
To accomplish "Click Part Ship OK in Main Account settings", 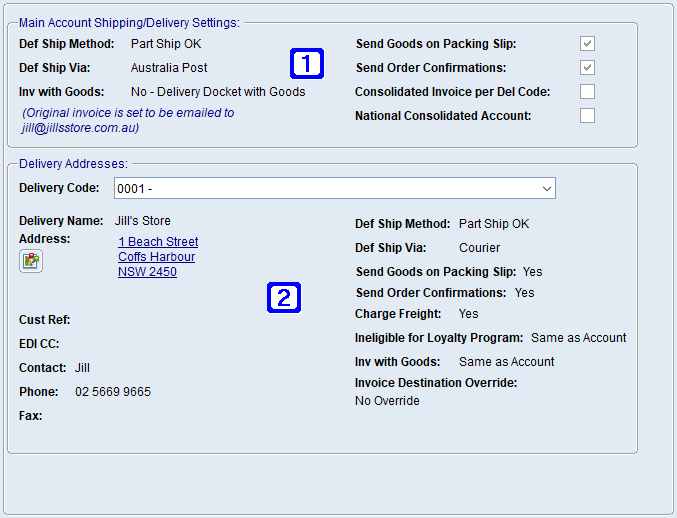I will coord(166,44).
